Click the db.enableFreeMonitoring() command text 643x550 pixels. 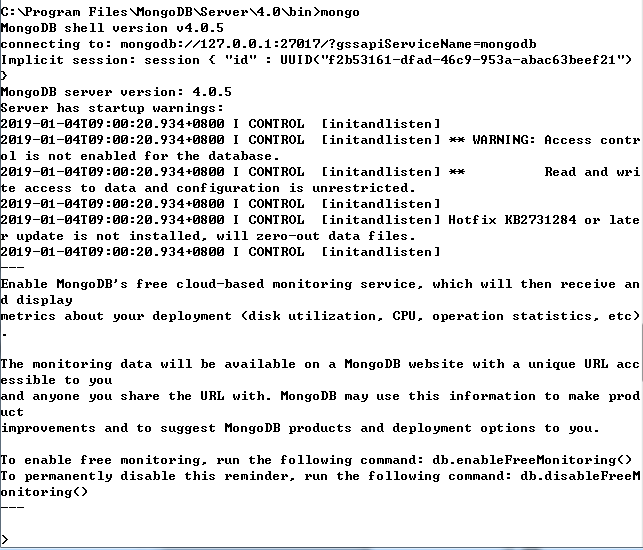532,460
